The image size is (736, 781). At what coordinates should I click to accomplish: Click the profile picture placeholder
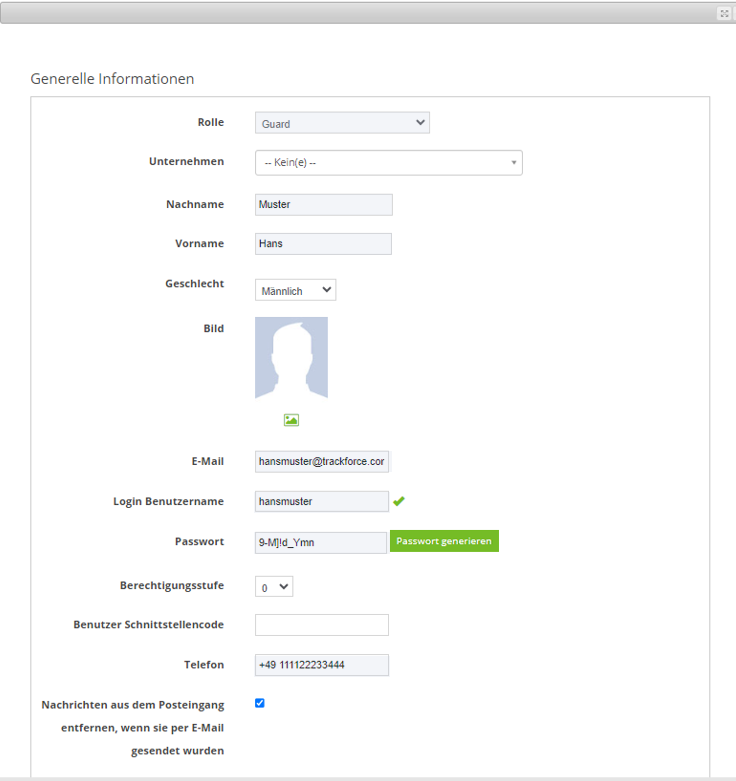click(291, 358)
